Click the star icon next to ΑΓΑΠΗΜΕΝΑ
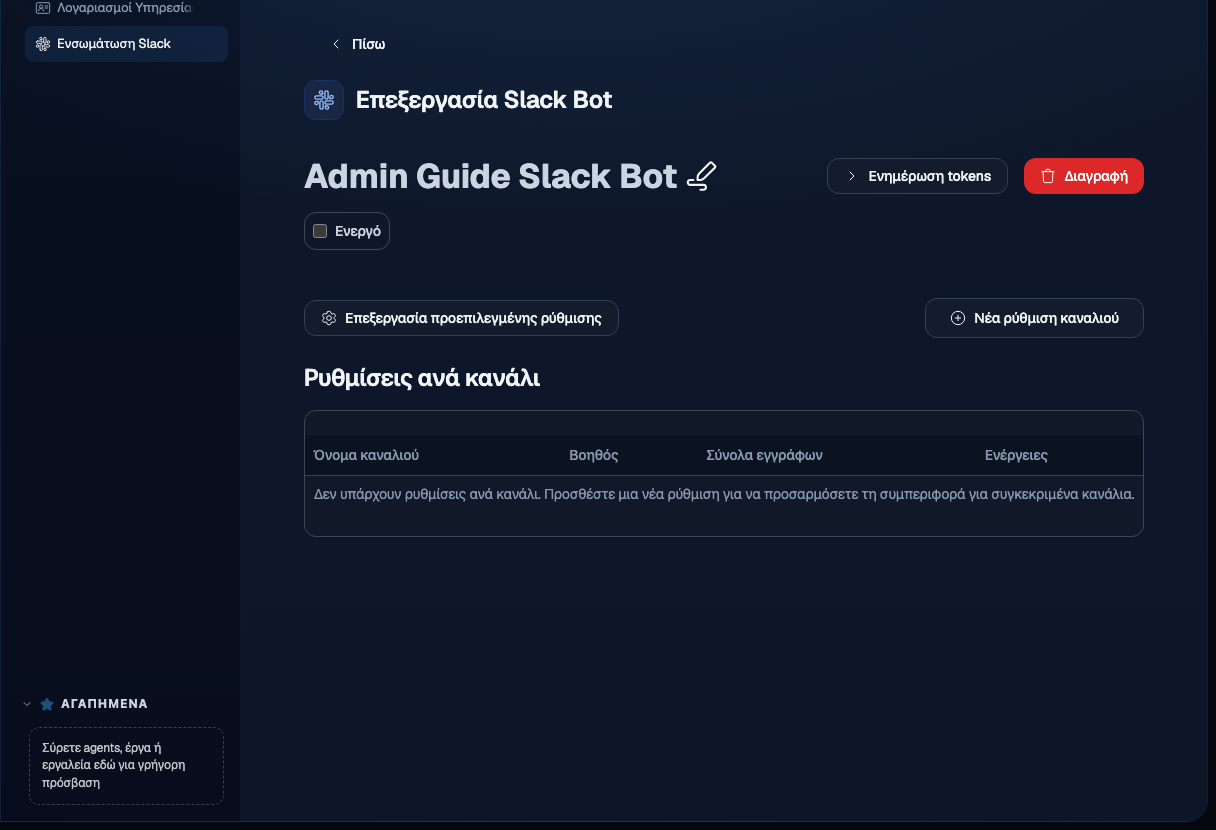Viewport: 1216px width, 830px height. coord(47,704)
